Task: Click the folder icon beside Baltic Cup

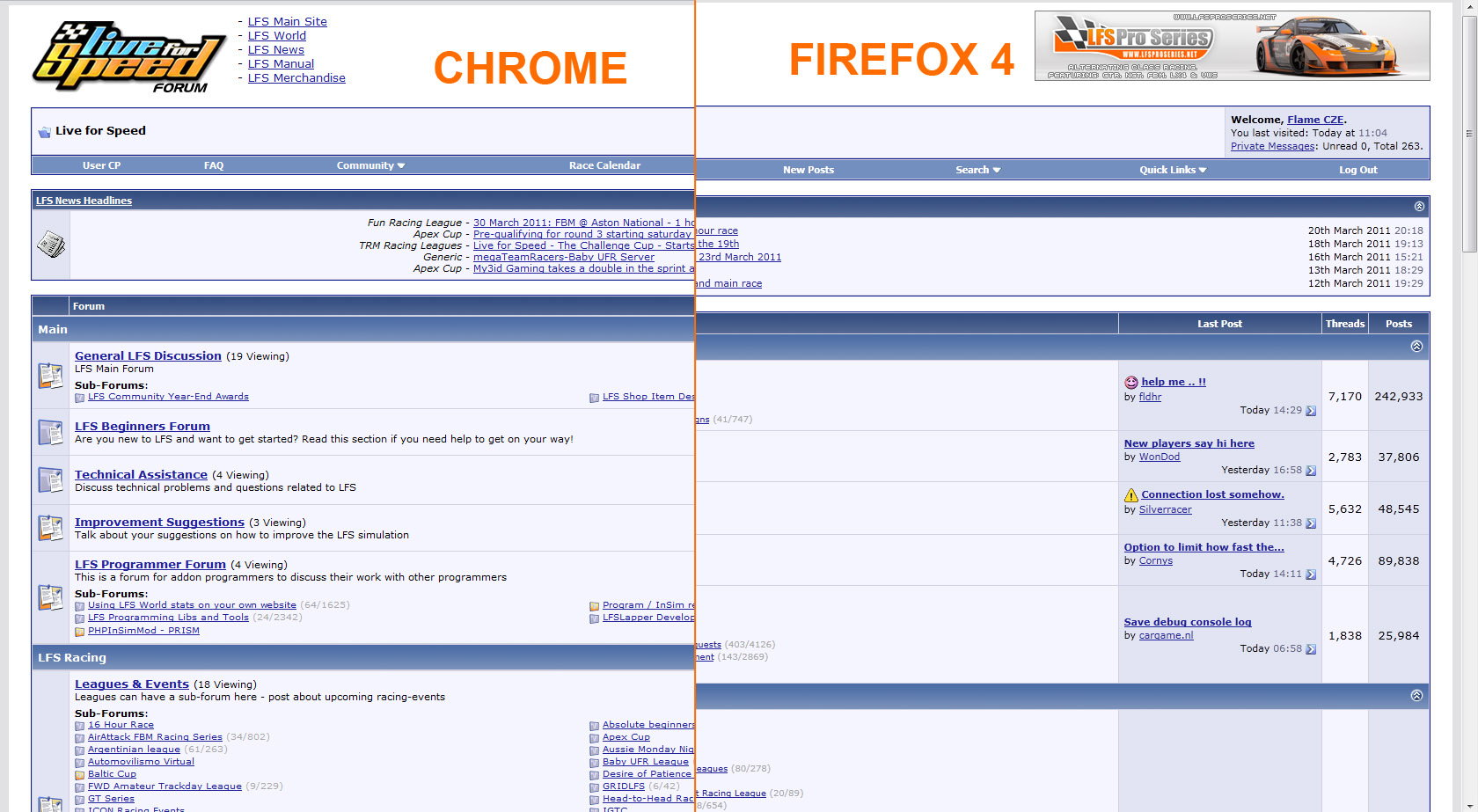Action: (80, 775)
